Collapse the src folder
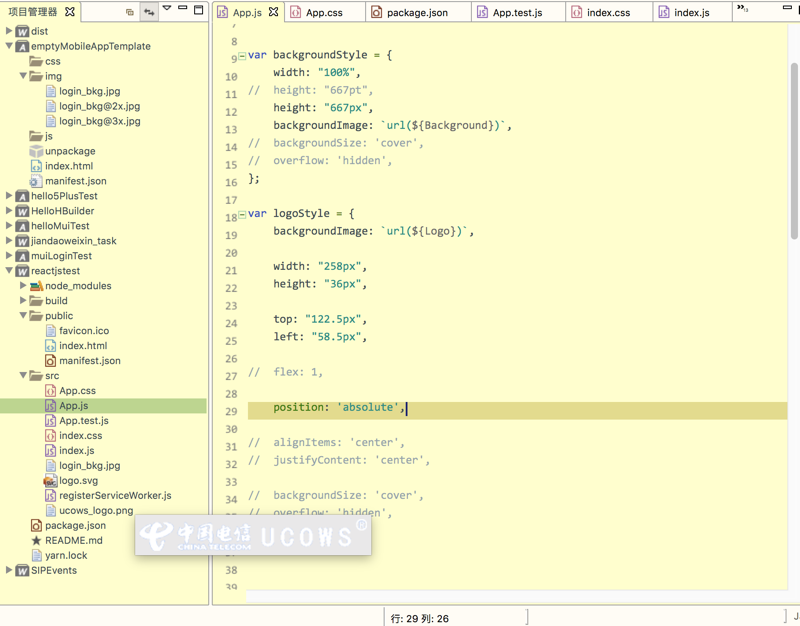 point(23,375)
